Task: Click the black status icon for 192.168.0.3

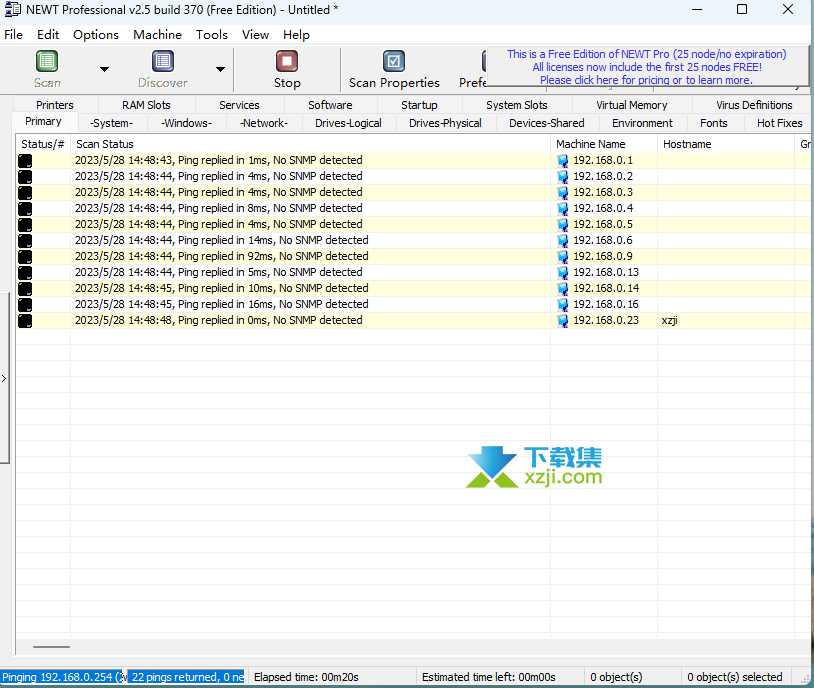Action: pos(25,193)
